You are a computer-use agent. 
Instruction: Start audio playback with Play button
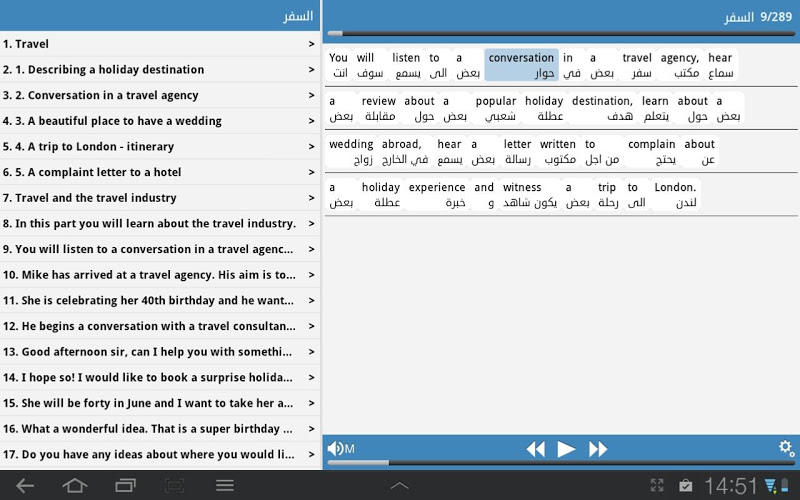(566, 449)
